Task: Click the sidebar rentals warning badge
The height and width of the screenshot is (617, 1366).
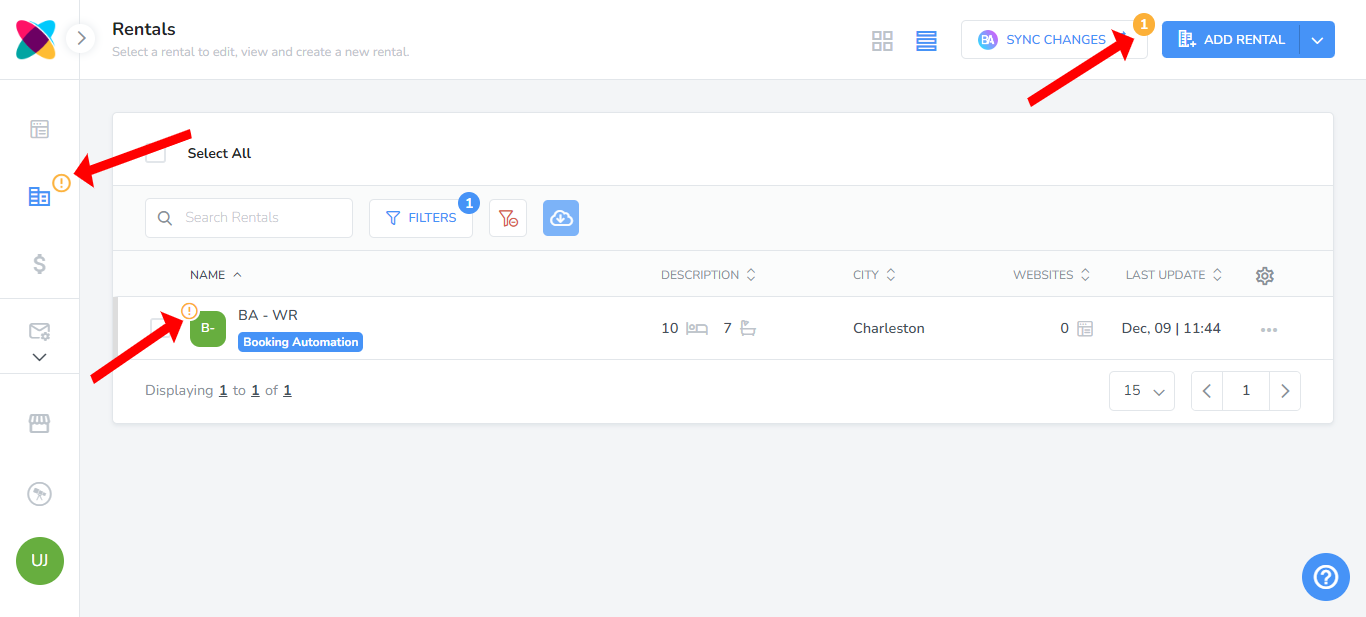Action: point(62,182)
